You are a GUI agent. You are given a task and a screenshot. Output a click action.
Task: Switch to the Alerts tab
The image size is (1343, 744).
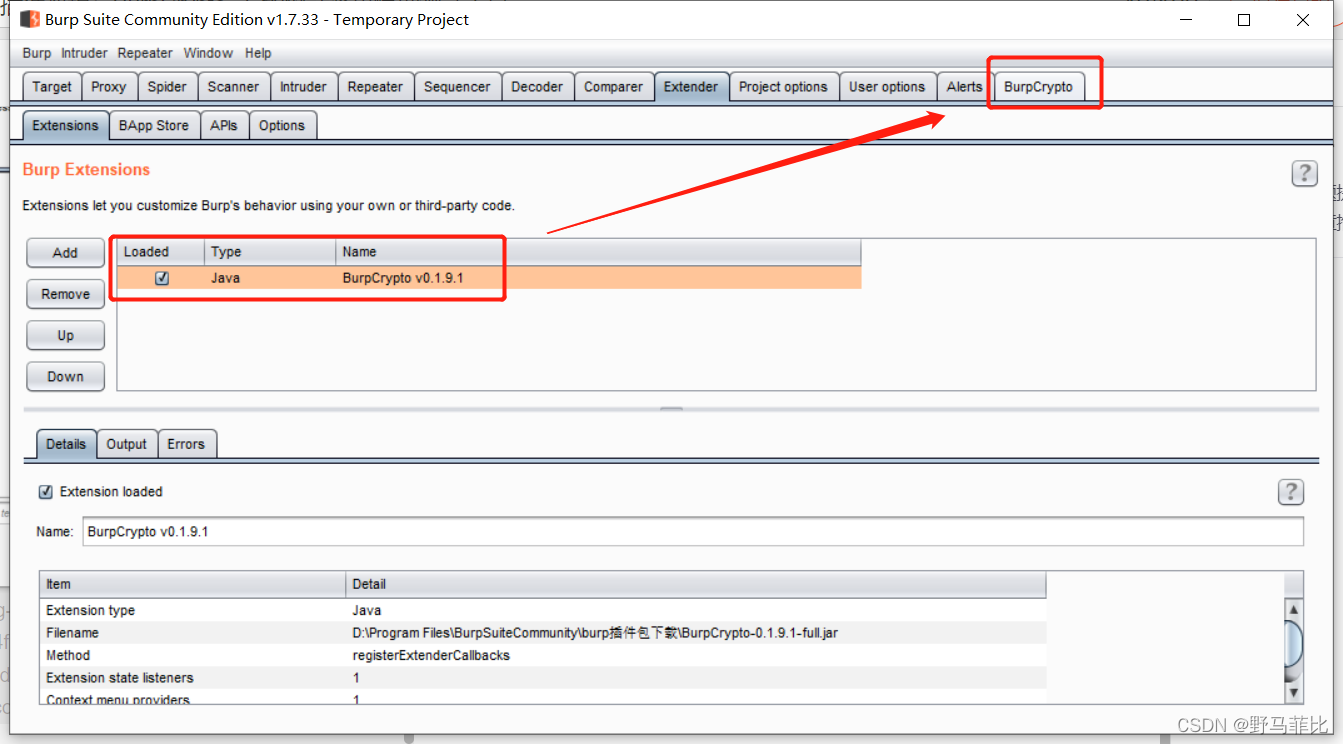pyautogui.click(x=964, y=87)
